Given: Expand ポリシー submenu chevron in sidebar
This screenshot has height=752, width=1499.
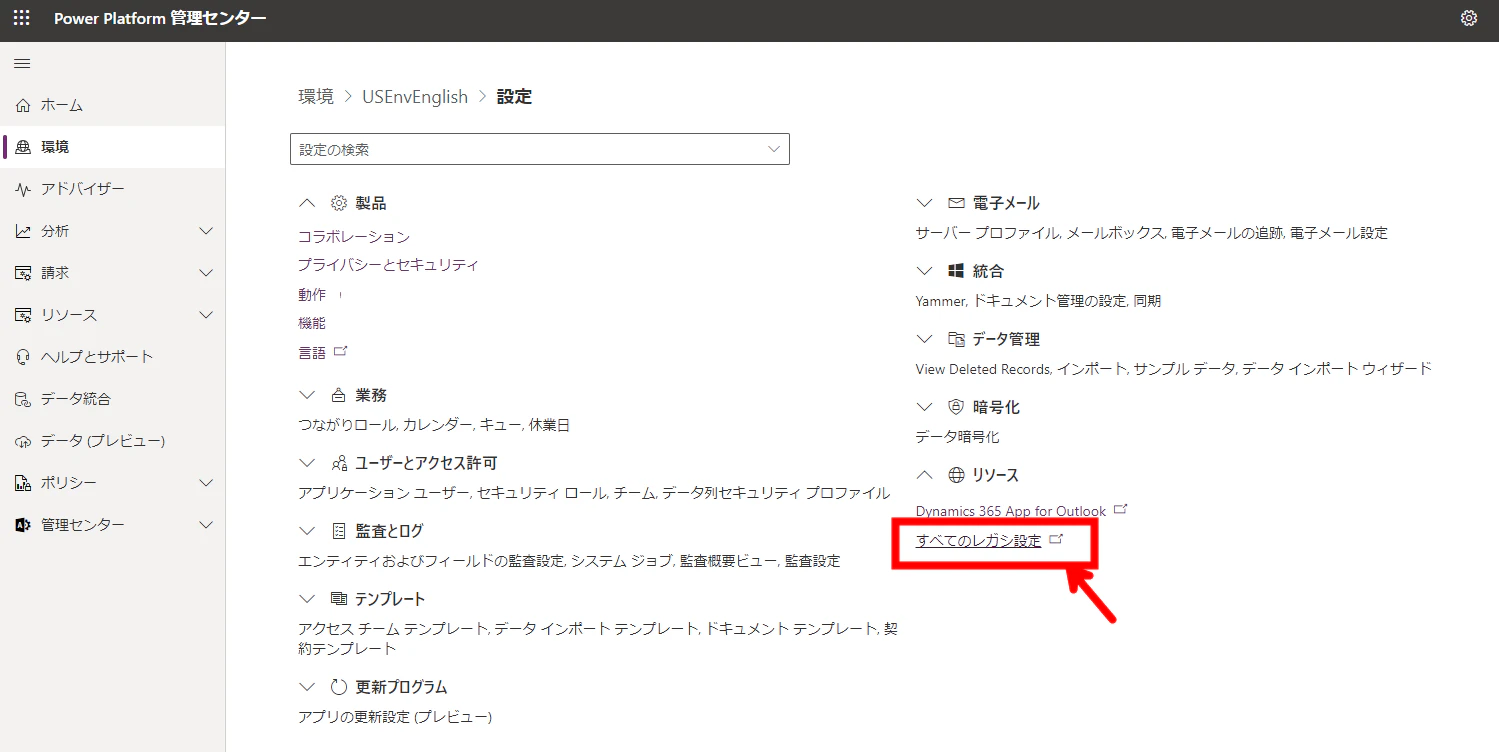Looking at the screenshot, I should click(x=206, y=483).
